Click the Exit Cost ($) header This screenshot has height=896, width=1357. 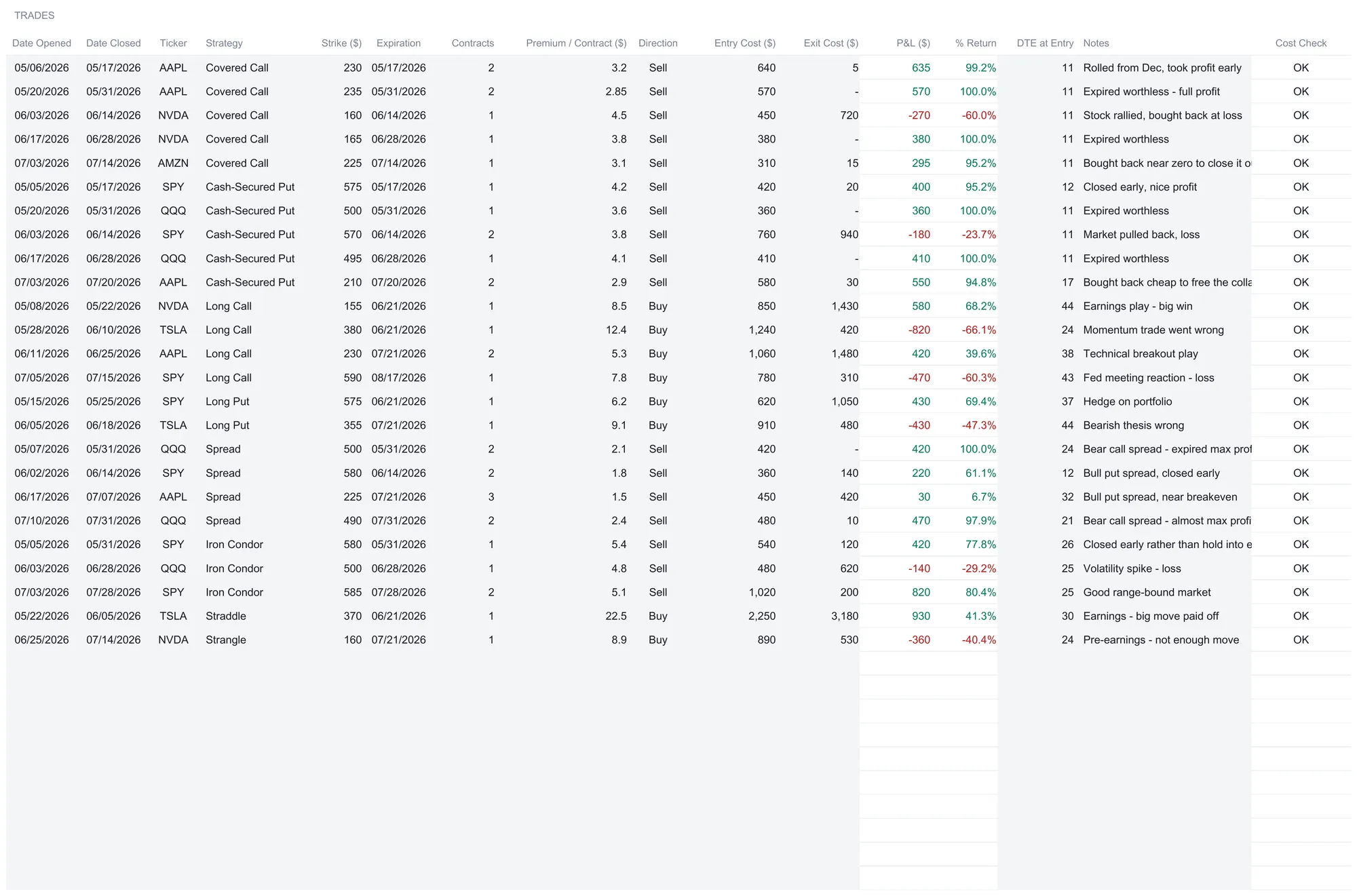tap(830, 43)
